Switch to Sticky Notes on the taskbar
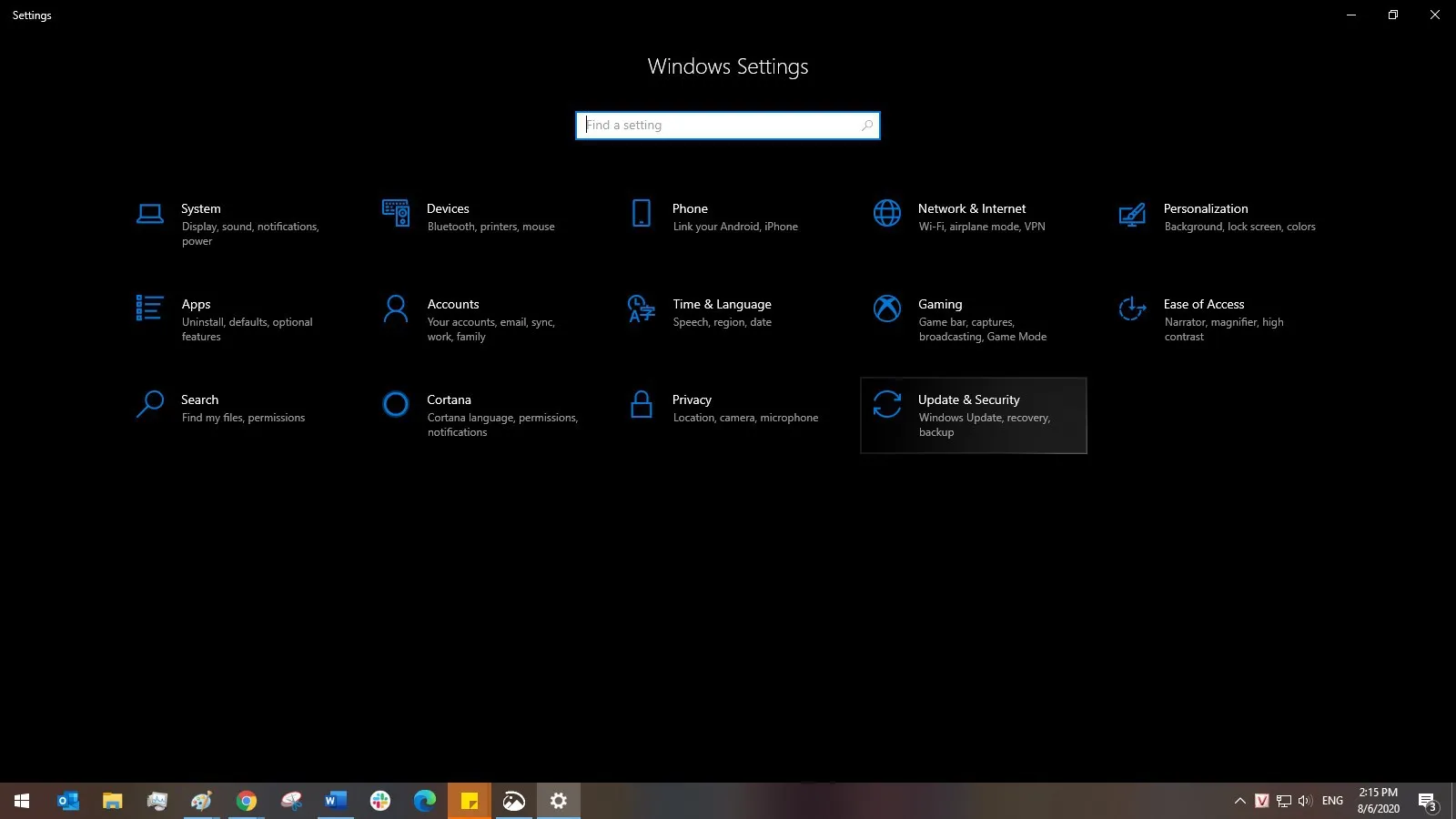1456x819 pixels. click(x=470, y=801)
